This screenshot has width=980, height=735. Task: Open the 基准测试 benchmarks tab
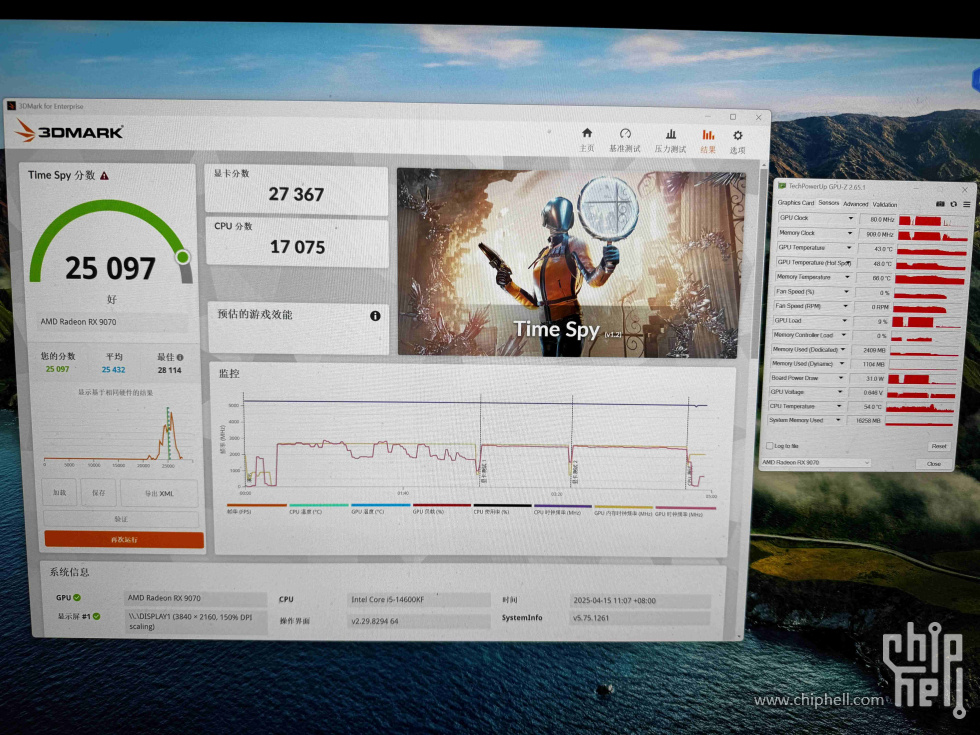pyautogui.click(x=624, y=141)
